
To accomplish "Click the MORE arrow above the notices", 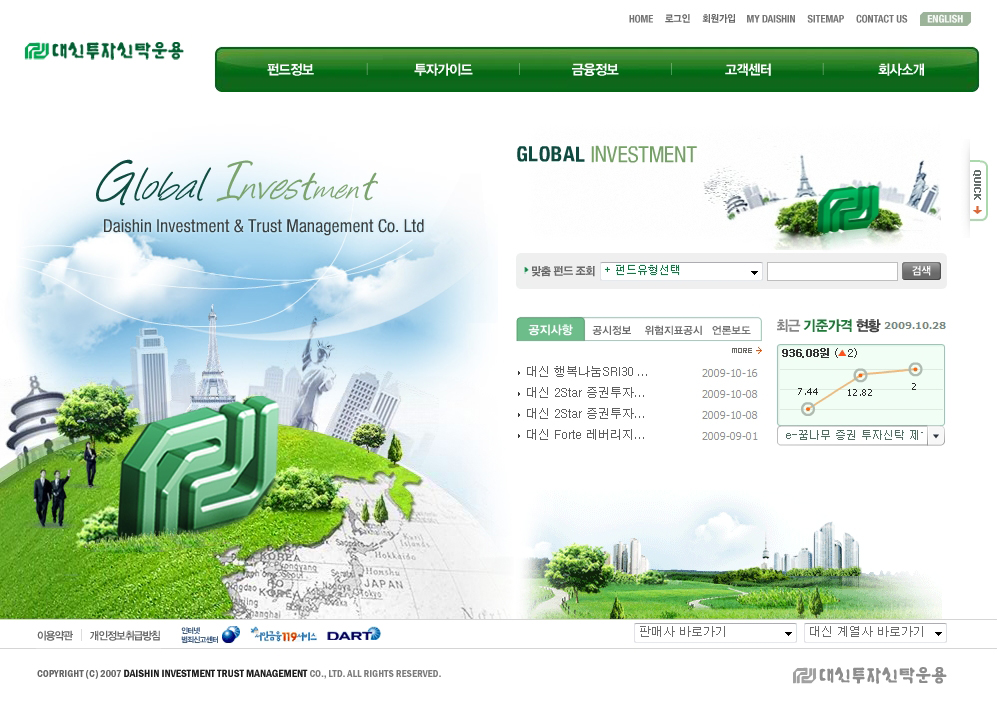I will (x=747, y=351).
